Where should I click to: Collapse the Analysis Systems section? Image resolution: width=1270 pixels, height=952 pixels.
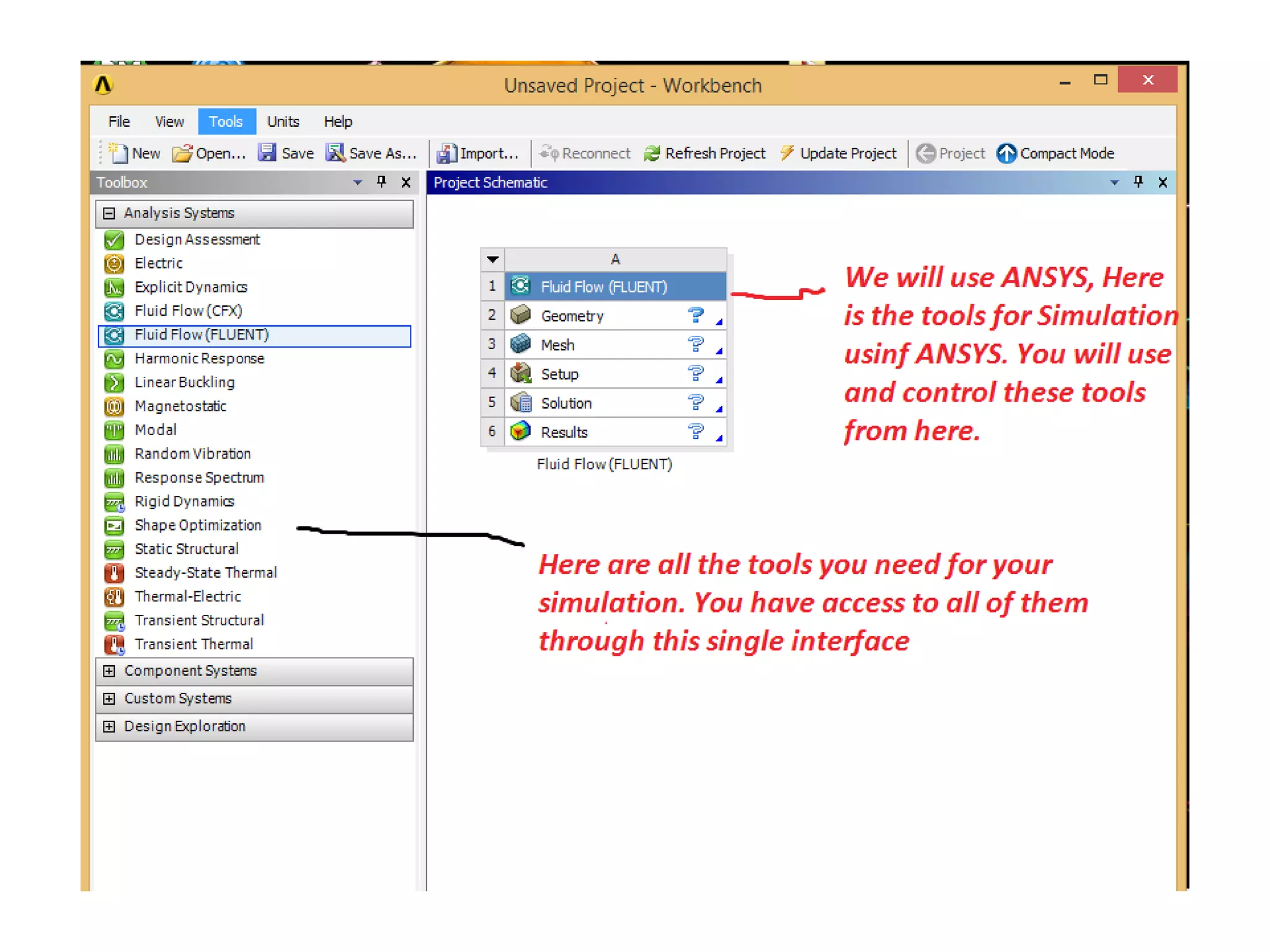point(109,213)
